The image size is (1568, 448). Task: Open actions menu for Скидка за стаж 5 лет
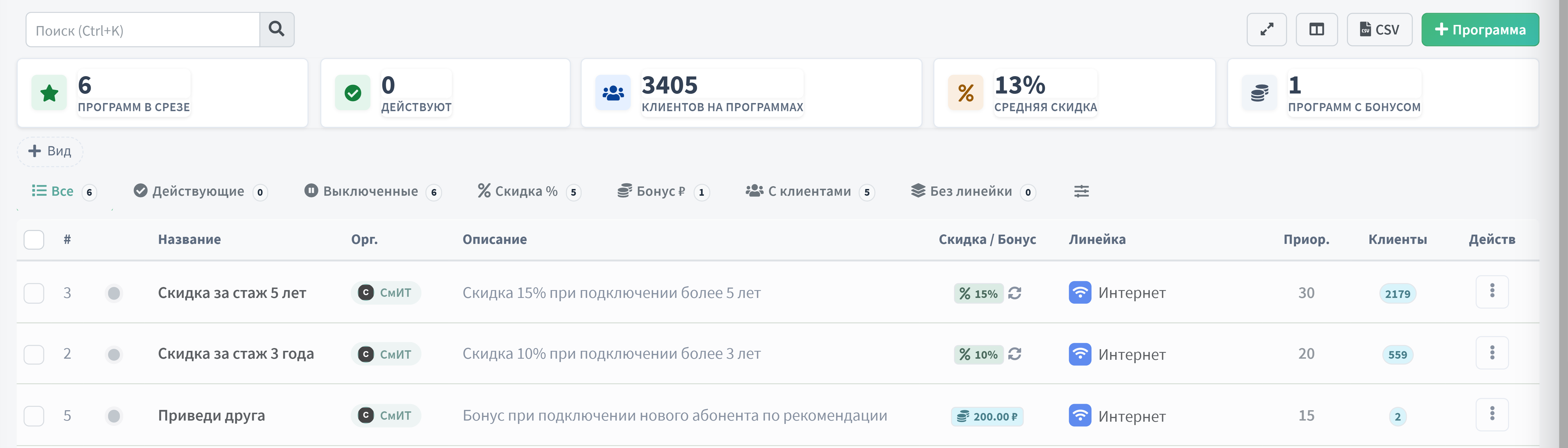click(x=1492, y=291)
